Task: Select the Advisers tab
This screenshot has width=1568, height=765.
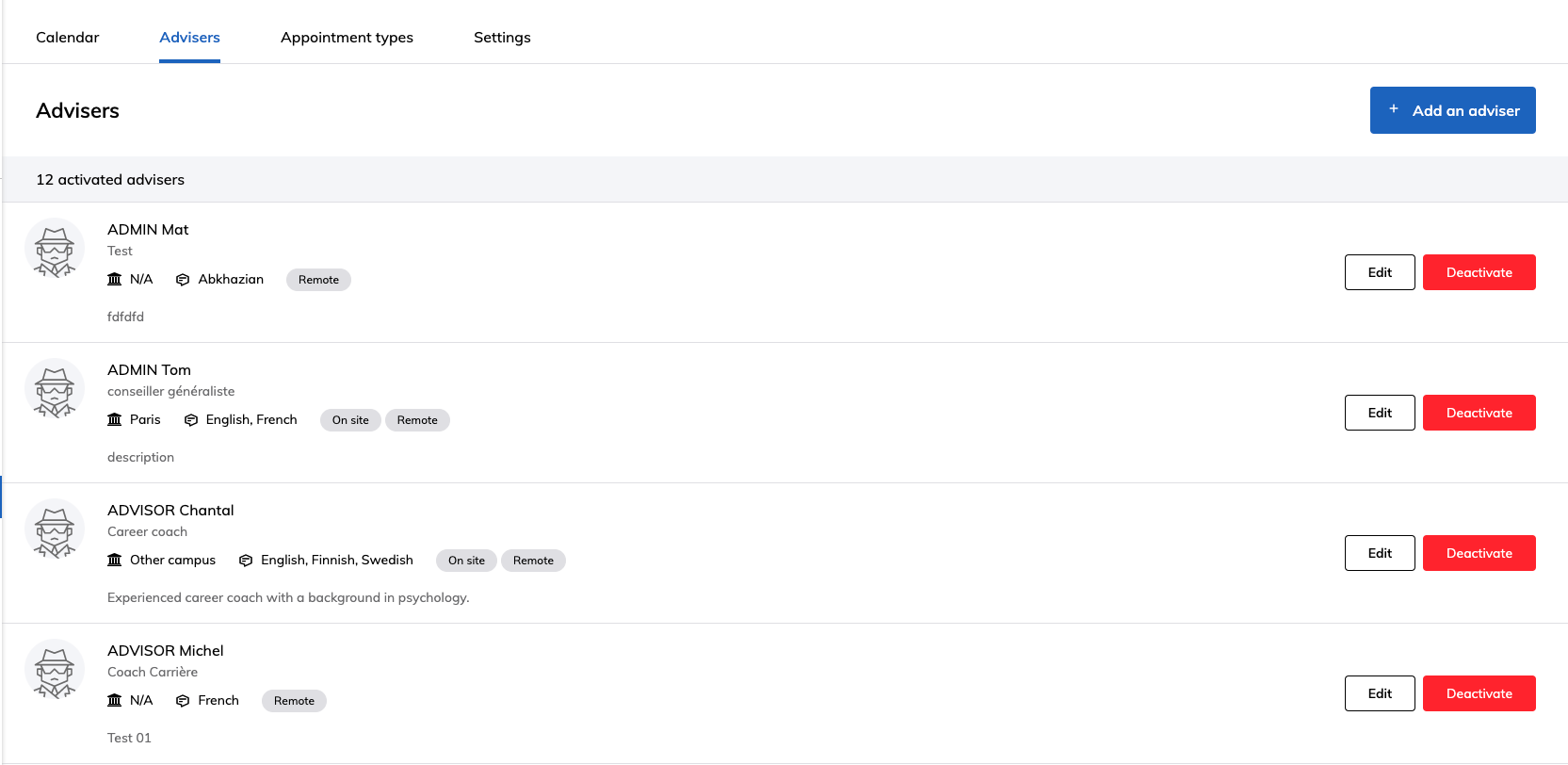Action: coord(189,38)
